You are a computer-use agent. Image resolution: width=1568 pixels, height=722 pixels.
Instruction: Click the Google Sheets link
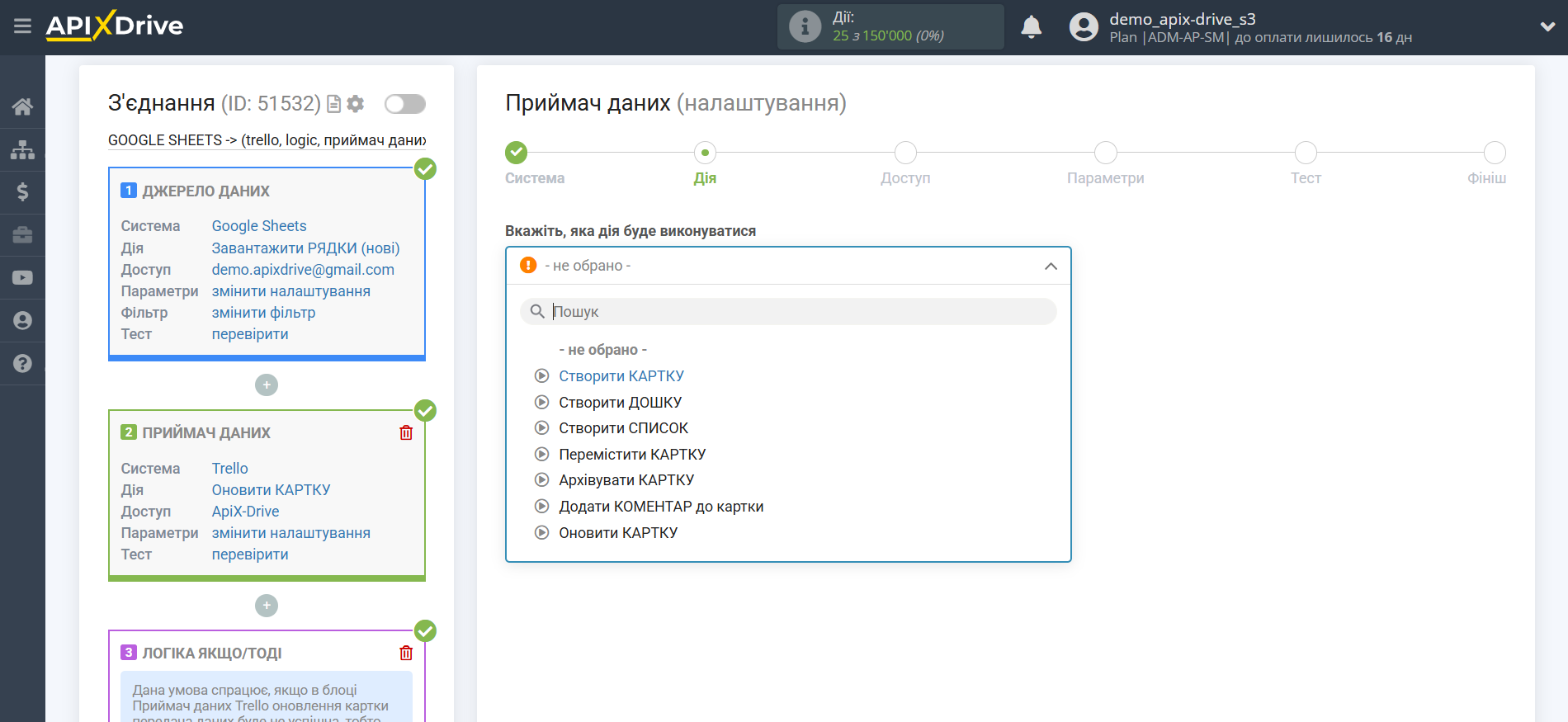tap(259, 226)
